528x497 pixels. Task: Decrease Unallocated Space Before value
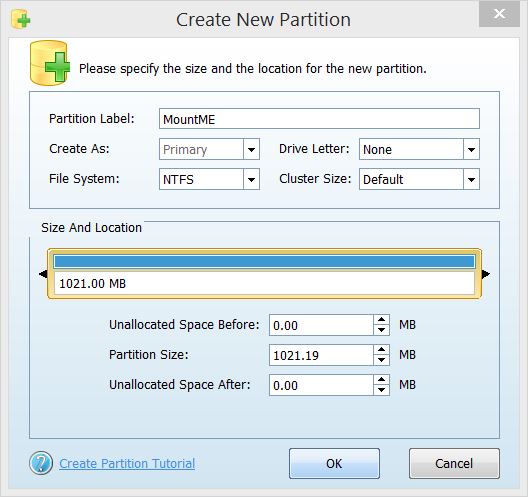pos(381,330)
